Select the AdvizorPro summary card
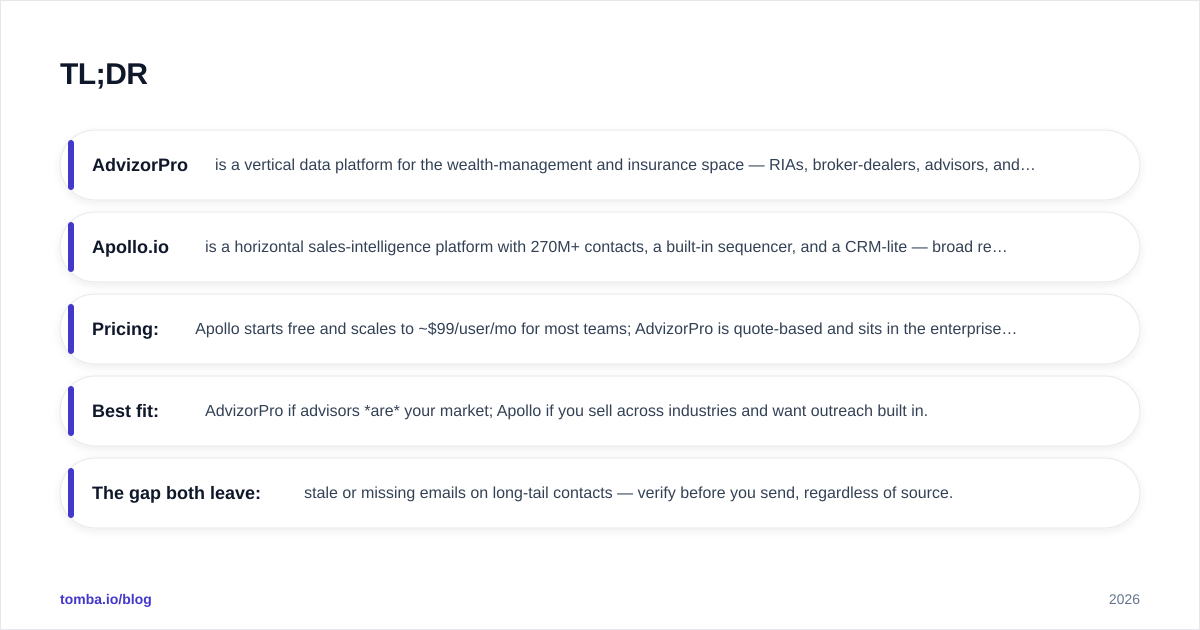The height and width of the screenshot is (630, 1200). coord(600,165)
